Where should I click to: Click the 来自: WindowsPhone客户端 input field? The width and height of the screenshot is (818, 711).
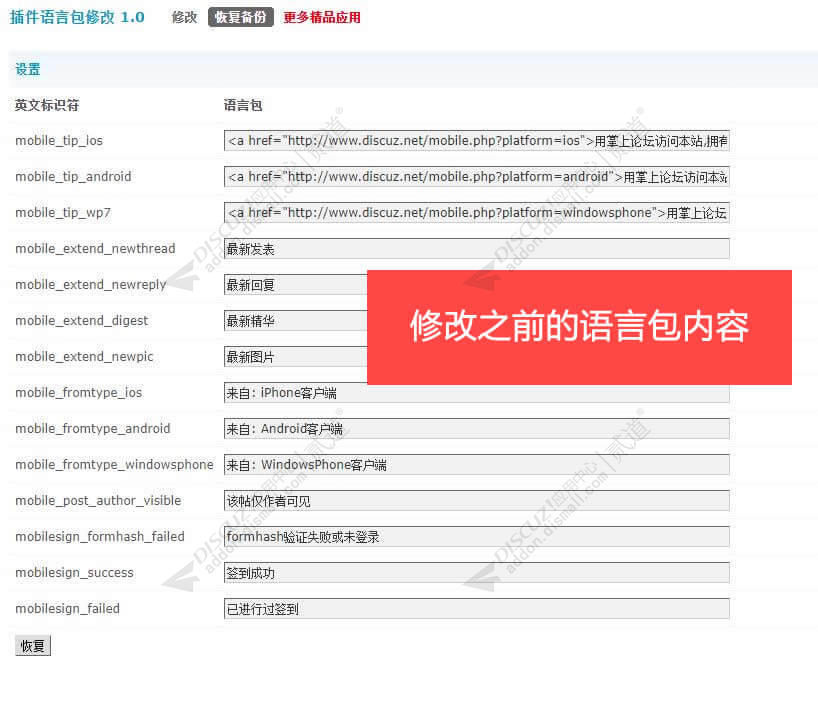point(476,464)
